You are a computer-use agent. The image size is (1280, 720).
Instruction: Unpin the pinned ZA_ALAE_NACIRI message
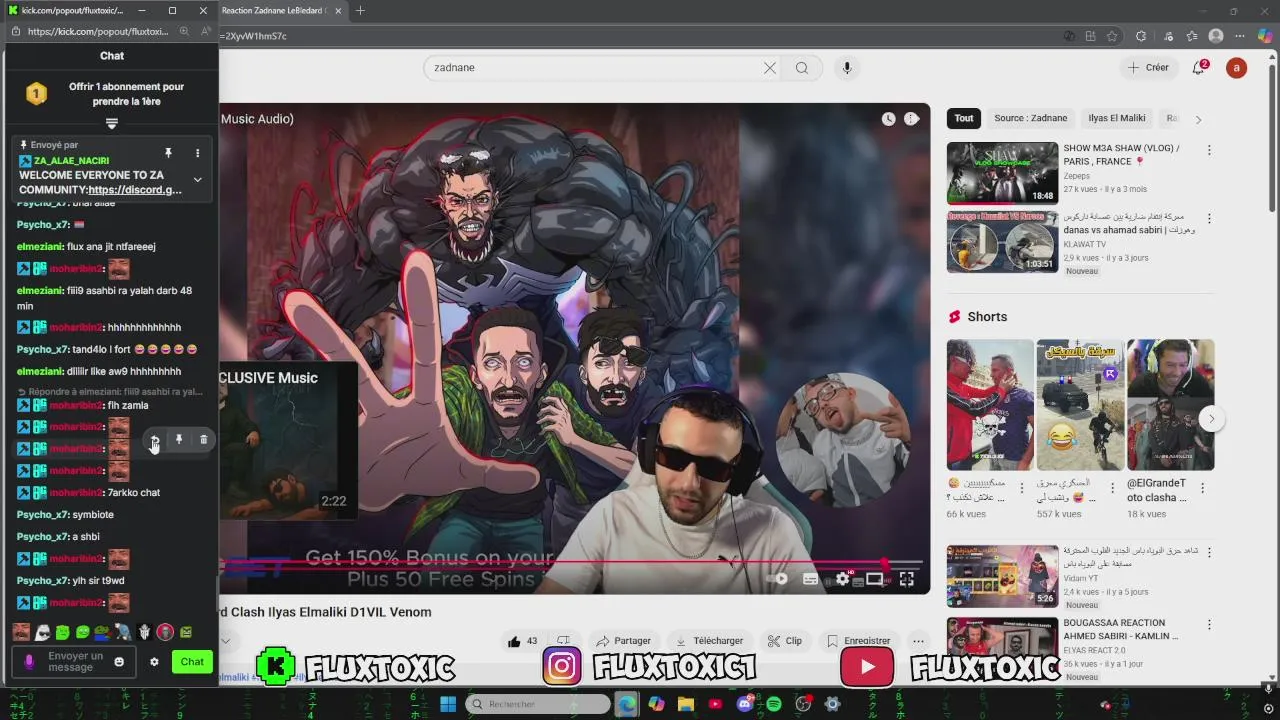(168, 153)
